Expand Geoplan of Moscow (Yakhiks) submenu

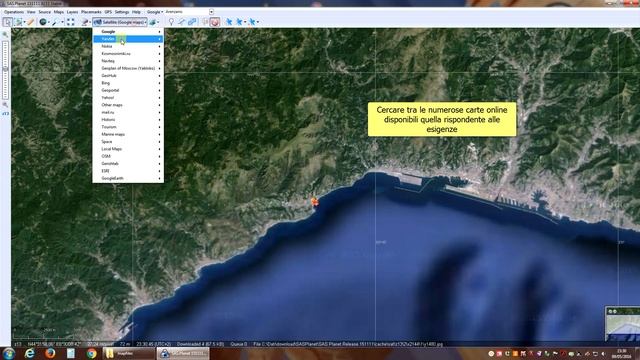[x=128, y=68]
